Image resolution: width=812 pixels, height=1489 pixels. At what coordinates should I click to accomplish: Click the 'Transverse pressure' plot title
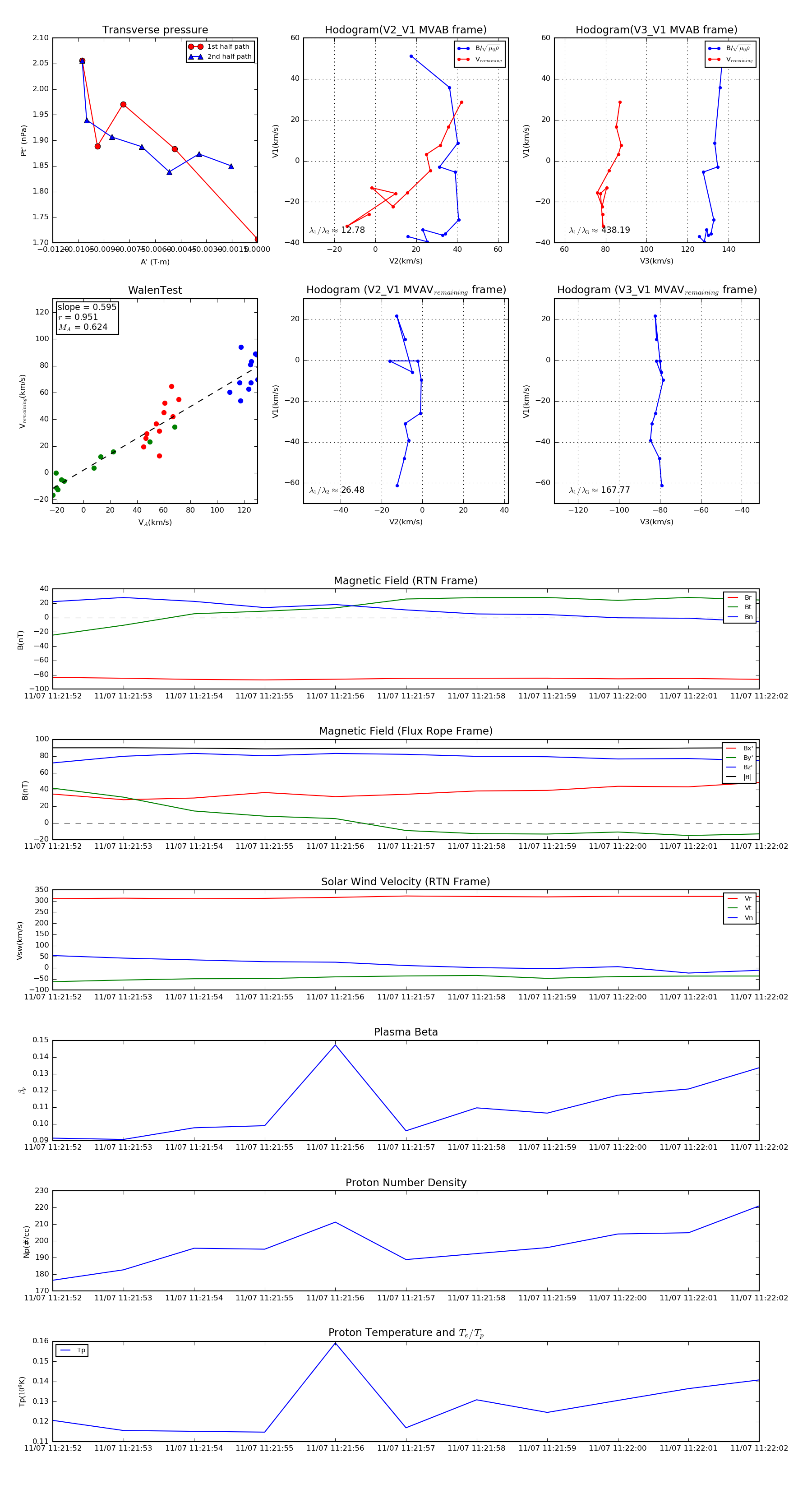pos(155,30)
